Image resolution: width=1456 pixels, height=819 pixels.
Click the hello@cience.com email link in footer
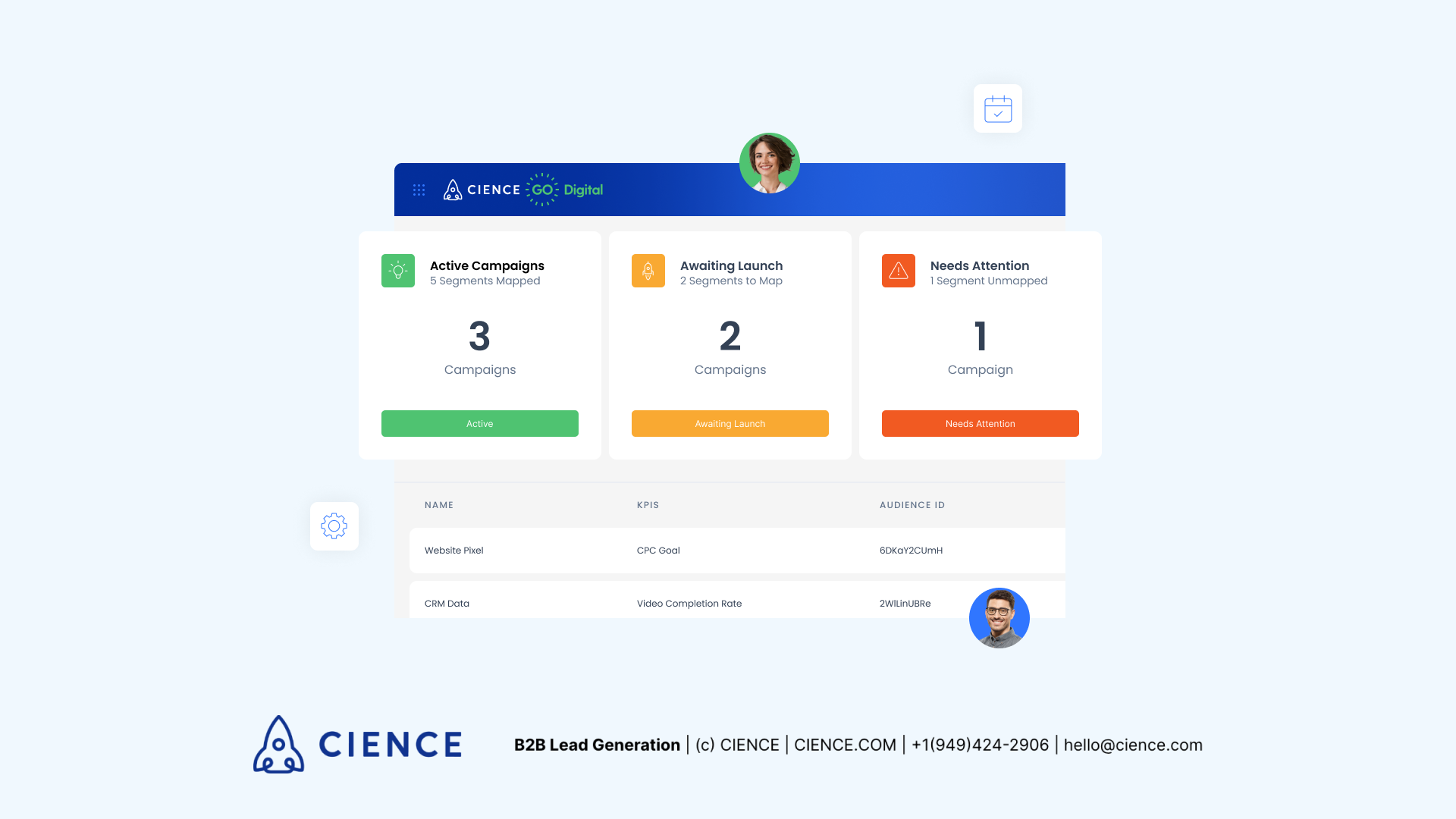[1133, 745]
